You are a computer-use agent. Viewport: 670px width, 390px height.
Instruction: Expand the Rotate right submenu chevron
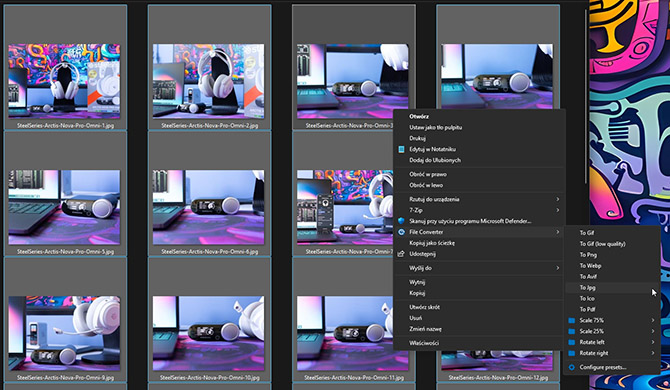(653, 353)
